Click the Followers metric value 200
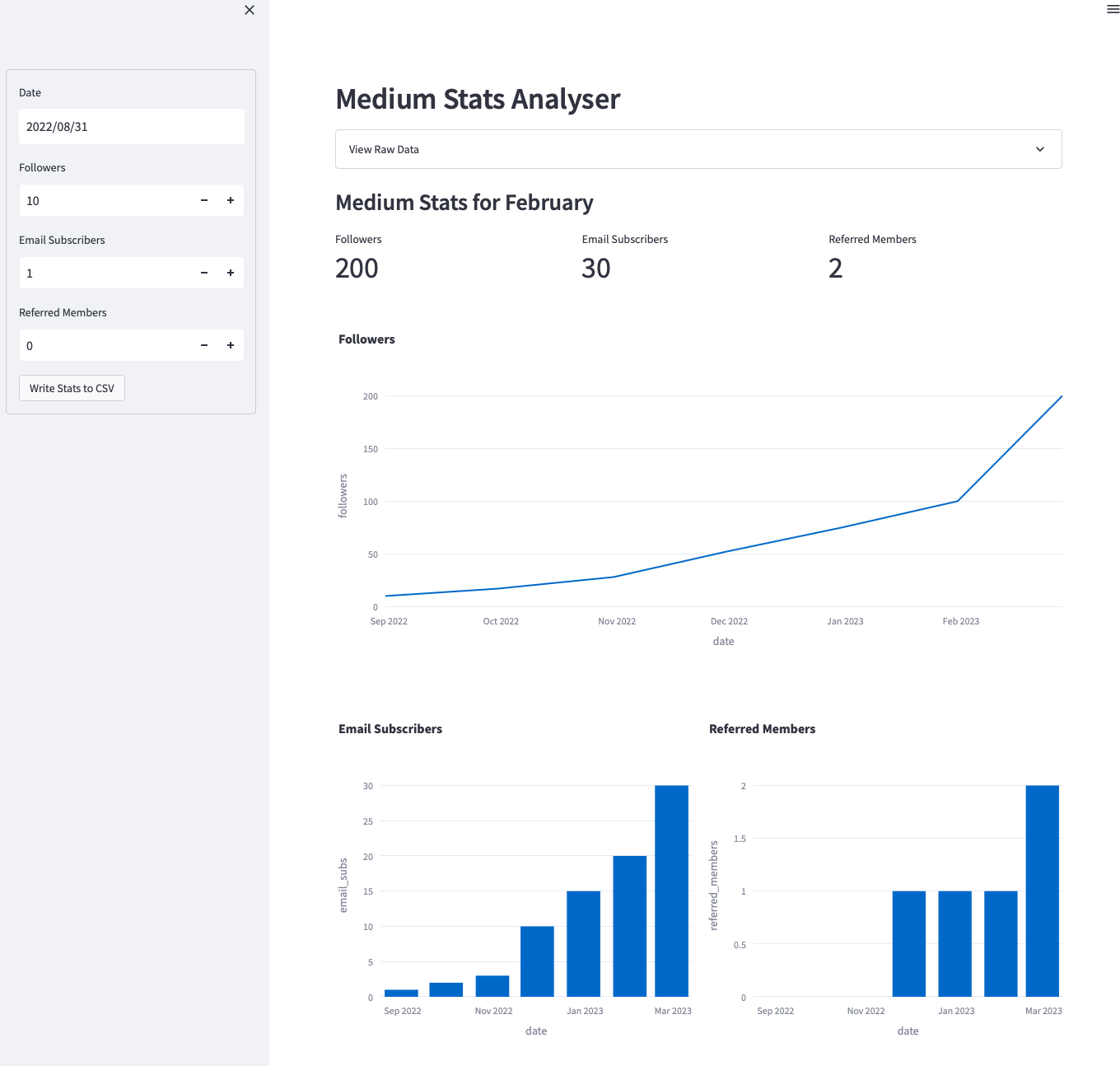The image size is (1120, 1066). click(x=357, y=269)
